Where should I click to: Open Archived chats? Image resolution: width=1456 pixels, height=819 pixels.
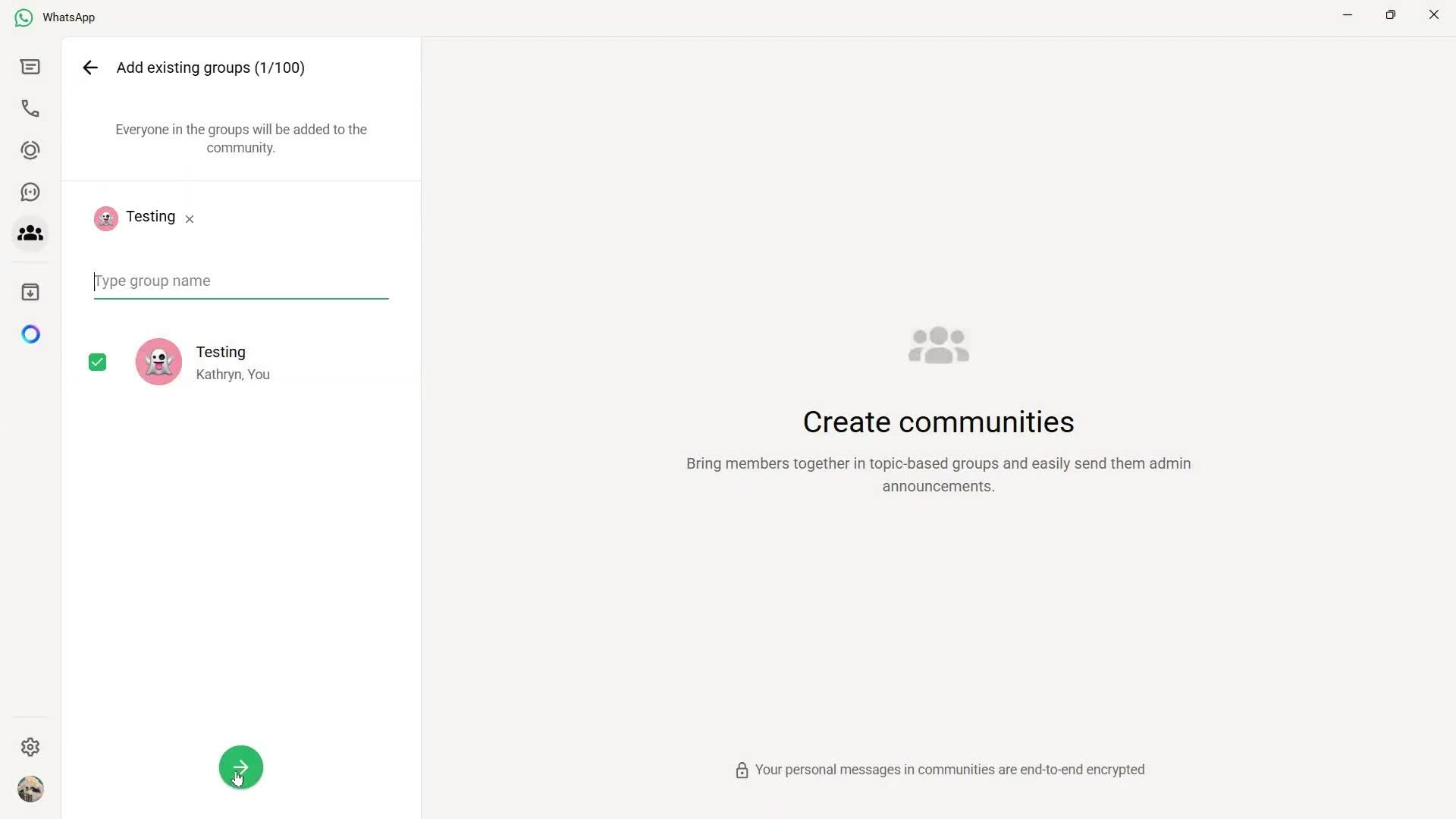(x=30, y=291)
